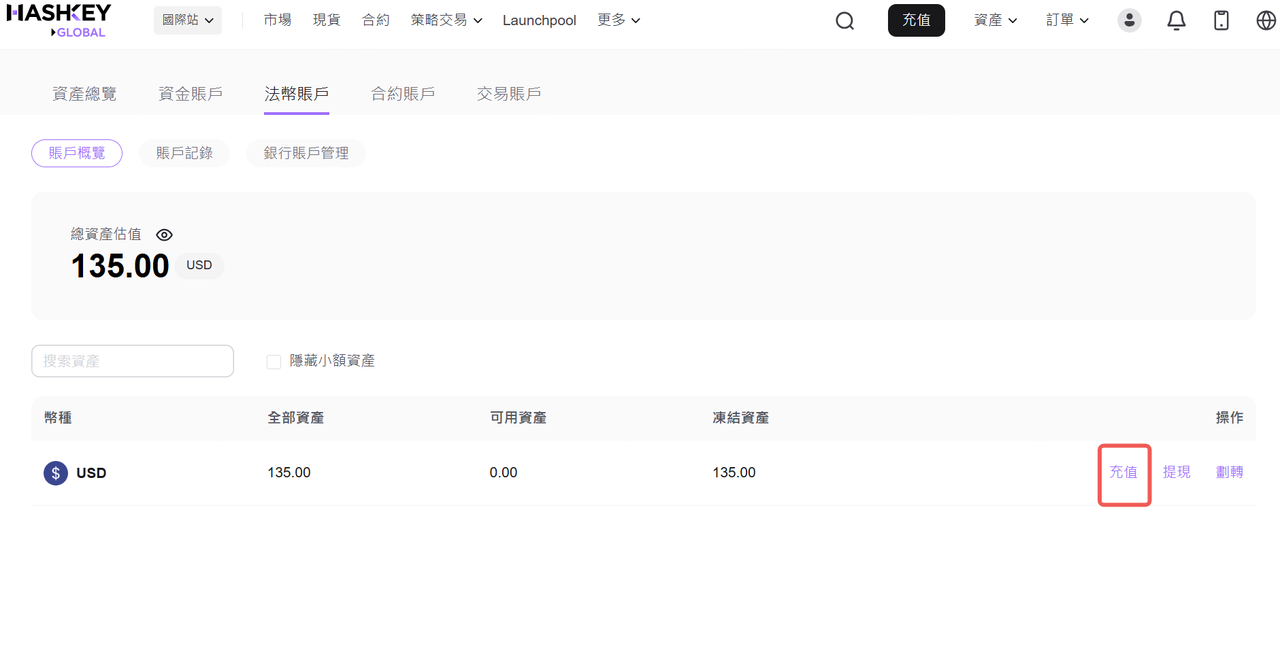Click the USD dollar coin icon
This screenshot has height=650, width=1280.
pyautogui.click(x=55, y=473)
